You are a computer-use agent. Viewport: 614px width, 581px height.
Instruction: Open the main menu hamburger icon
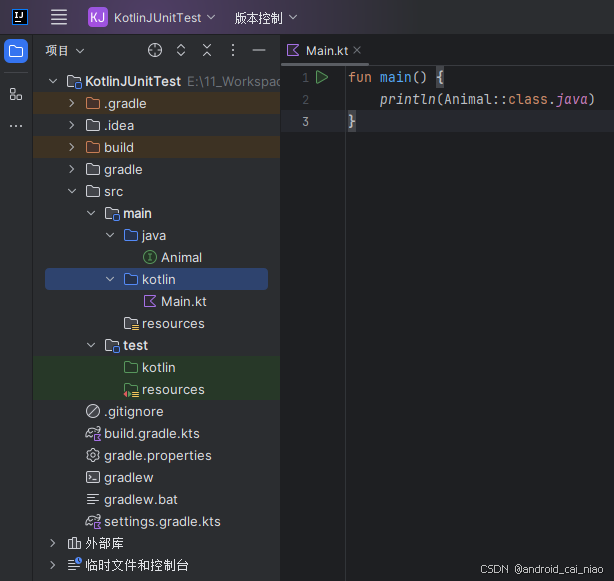pyautogui.click(x=59, y=17)
